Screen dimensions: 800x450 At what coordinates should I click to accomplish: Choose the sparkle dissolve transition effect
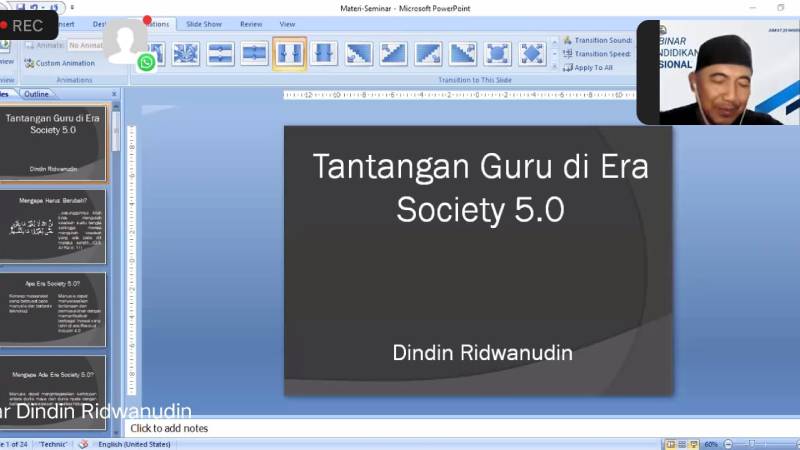coord(185,54)
